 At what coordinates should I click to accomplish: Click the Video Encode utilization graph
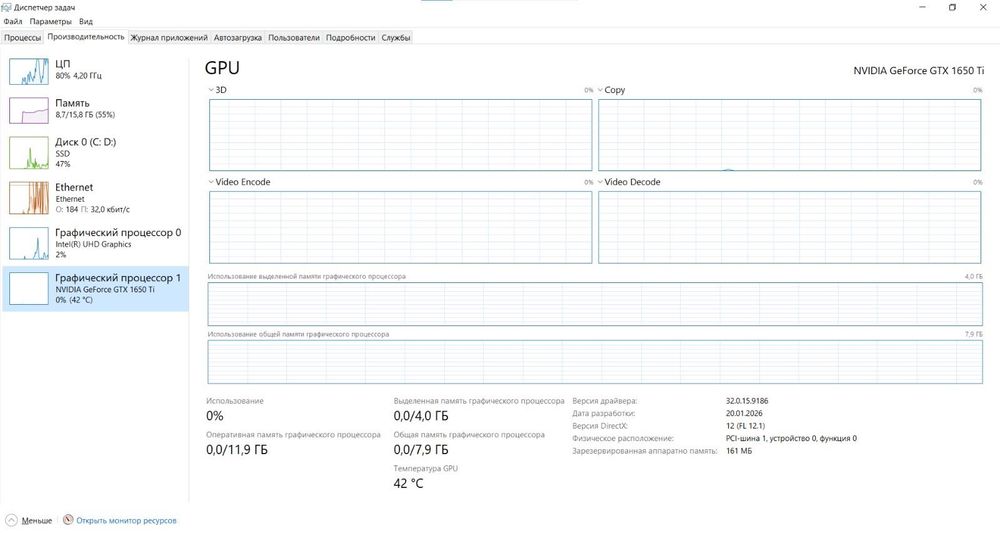(401, 227)
